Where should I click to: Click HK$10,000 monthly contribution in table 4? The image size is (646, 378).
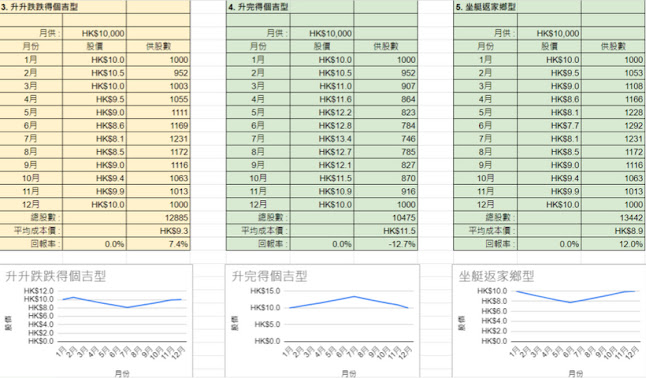pyautogui.click(x=322, y=33)
